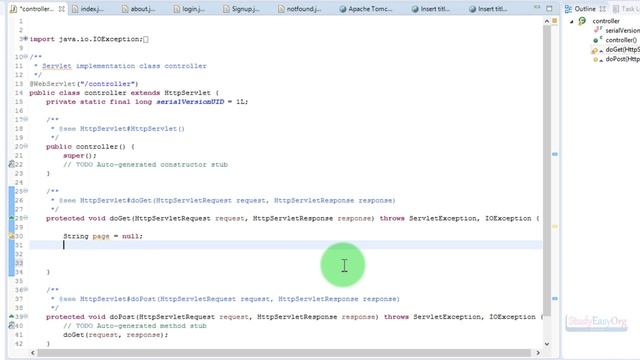The image size is (640, 360).
Task: Close the *controller editor tab
Action: 62,9
